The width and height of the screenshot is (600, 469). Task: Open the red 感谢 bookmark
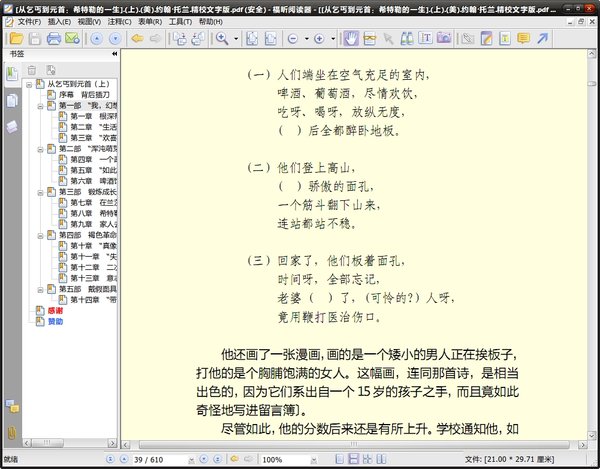pos(55,310)
